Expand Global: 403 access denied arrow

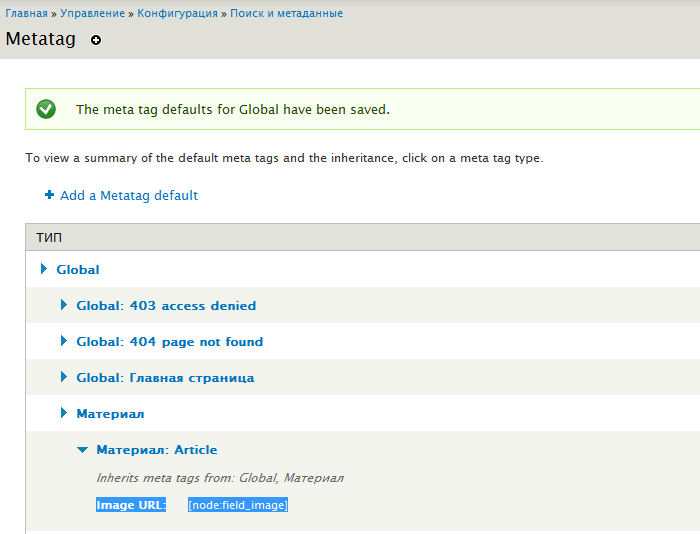64,305
